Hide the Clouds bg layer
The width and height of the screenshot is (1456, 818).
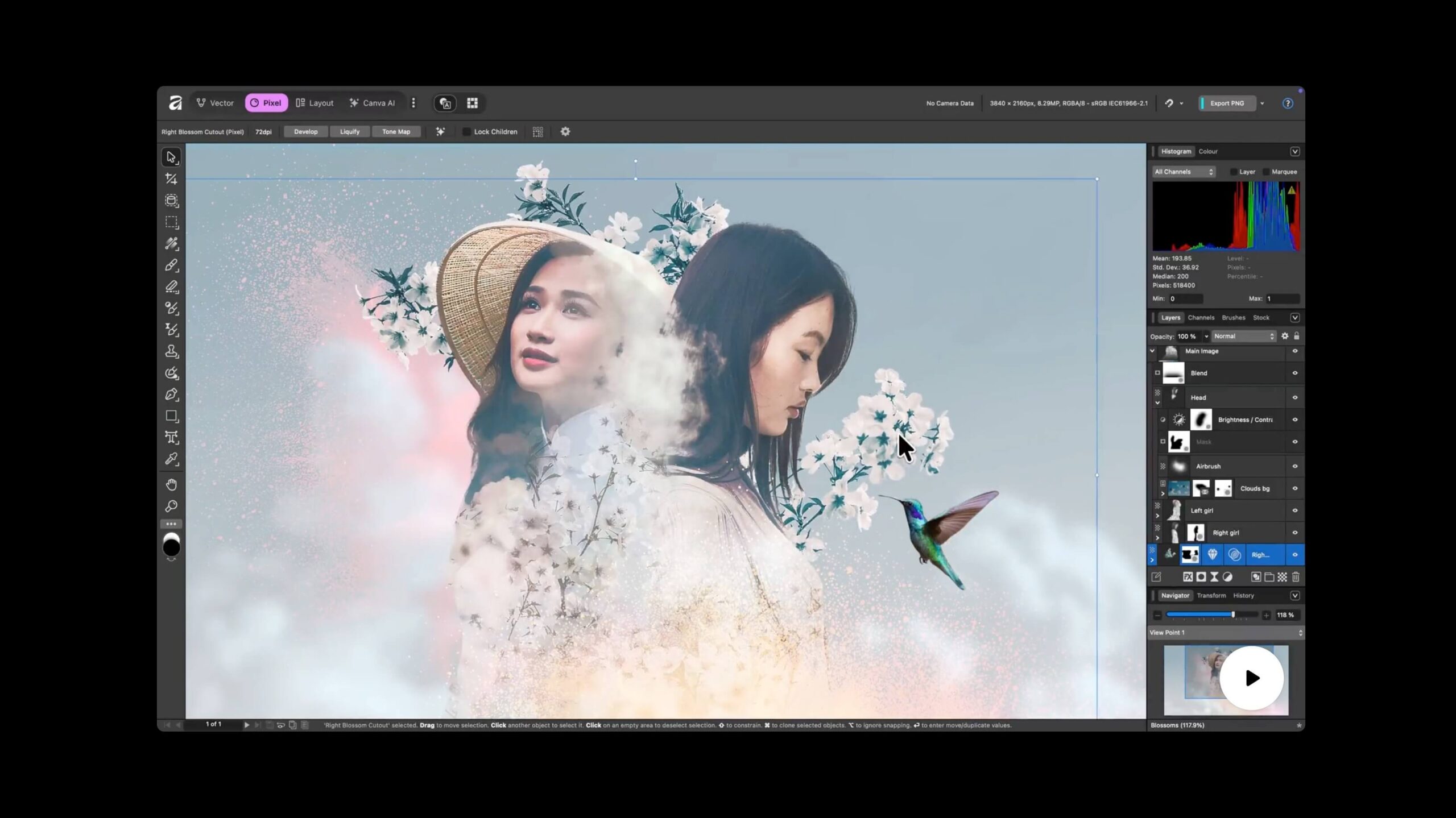pos(1296,488)
